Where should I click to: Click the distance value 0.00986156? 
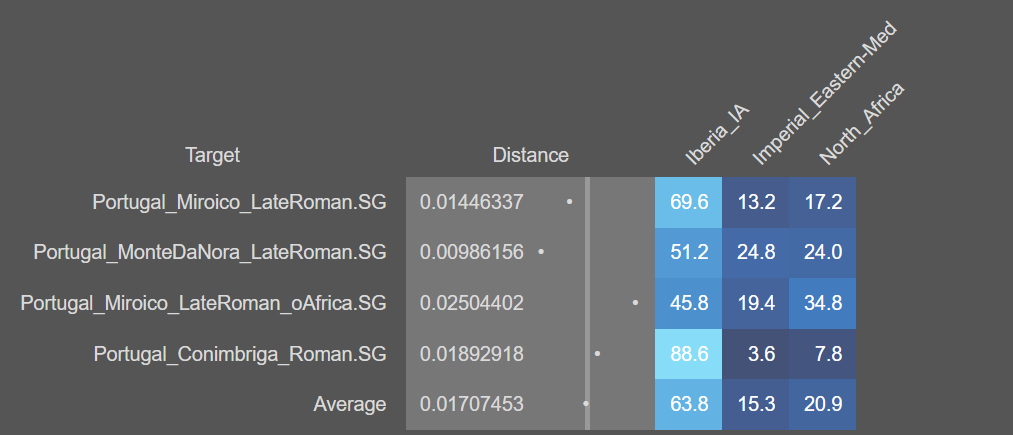tap(472, 252)
